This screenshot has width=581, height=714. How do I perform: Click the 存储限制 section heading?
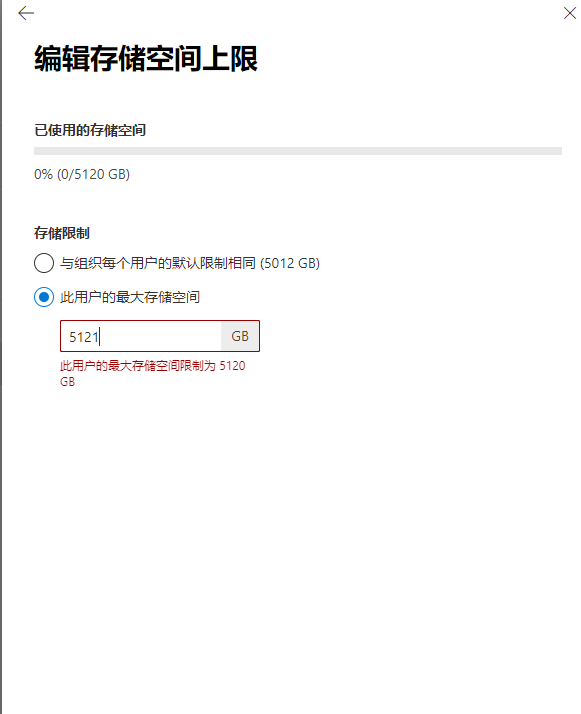click(x=61, y=233)
